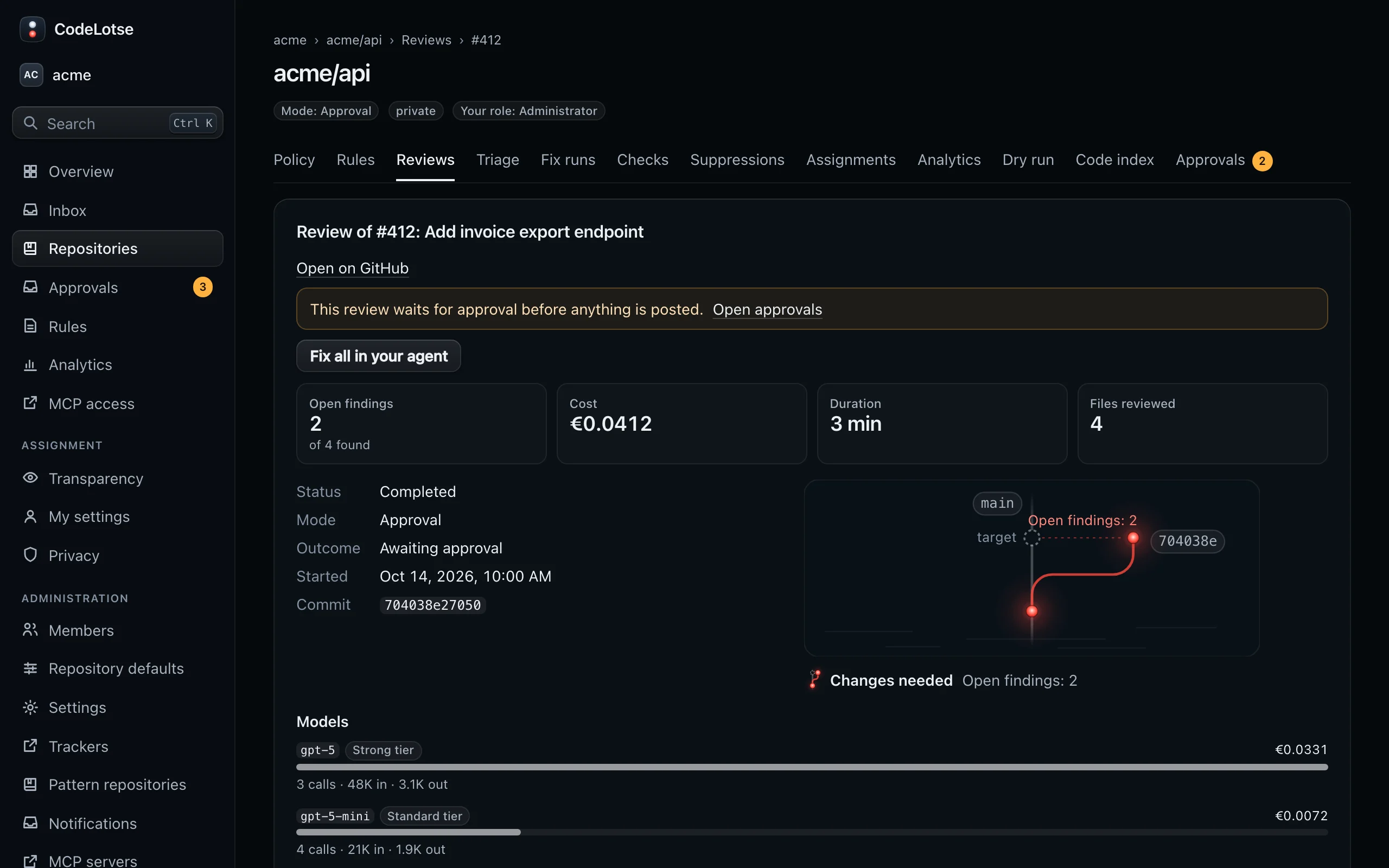Click the sidebar Analytics bar-chart icon
1389x868 pixels.
point(30,365)
